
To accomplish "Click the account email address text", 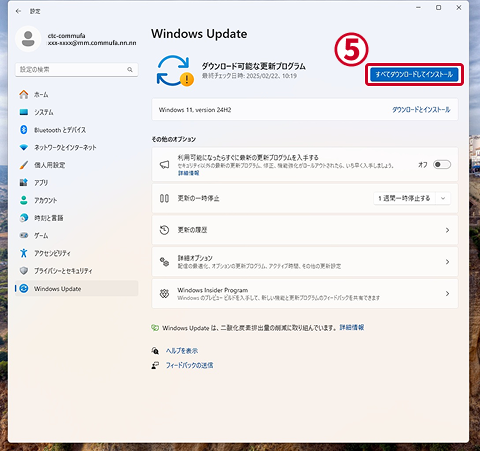I will 92,43.
